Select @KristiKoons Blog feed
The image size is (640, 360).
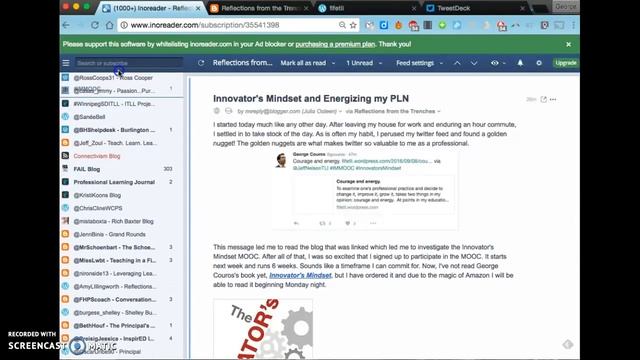[x=97, y=196]
